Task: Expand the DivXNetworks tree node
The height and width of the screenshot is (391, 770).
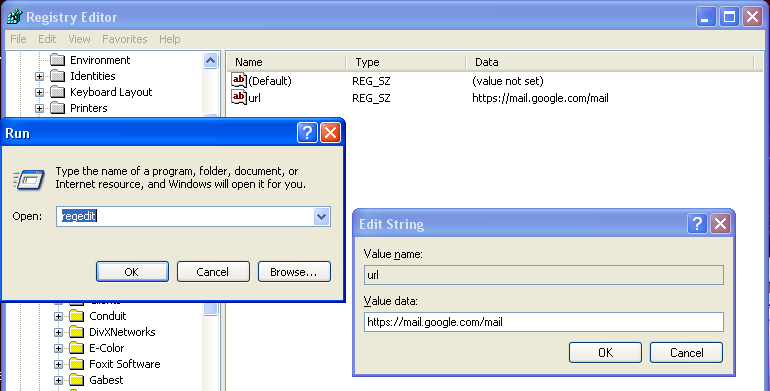Action: point(58,333)
